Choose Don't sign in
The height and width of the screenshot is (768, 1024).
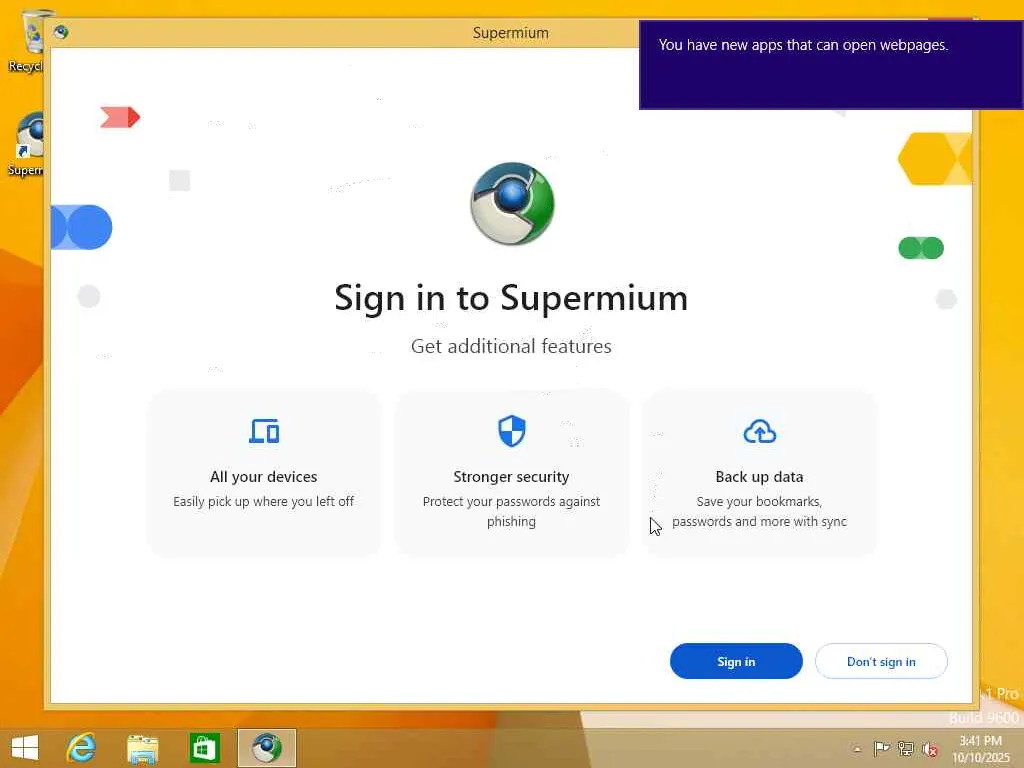[881, 661]
